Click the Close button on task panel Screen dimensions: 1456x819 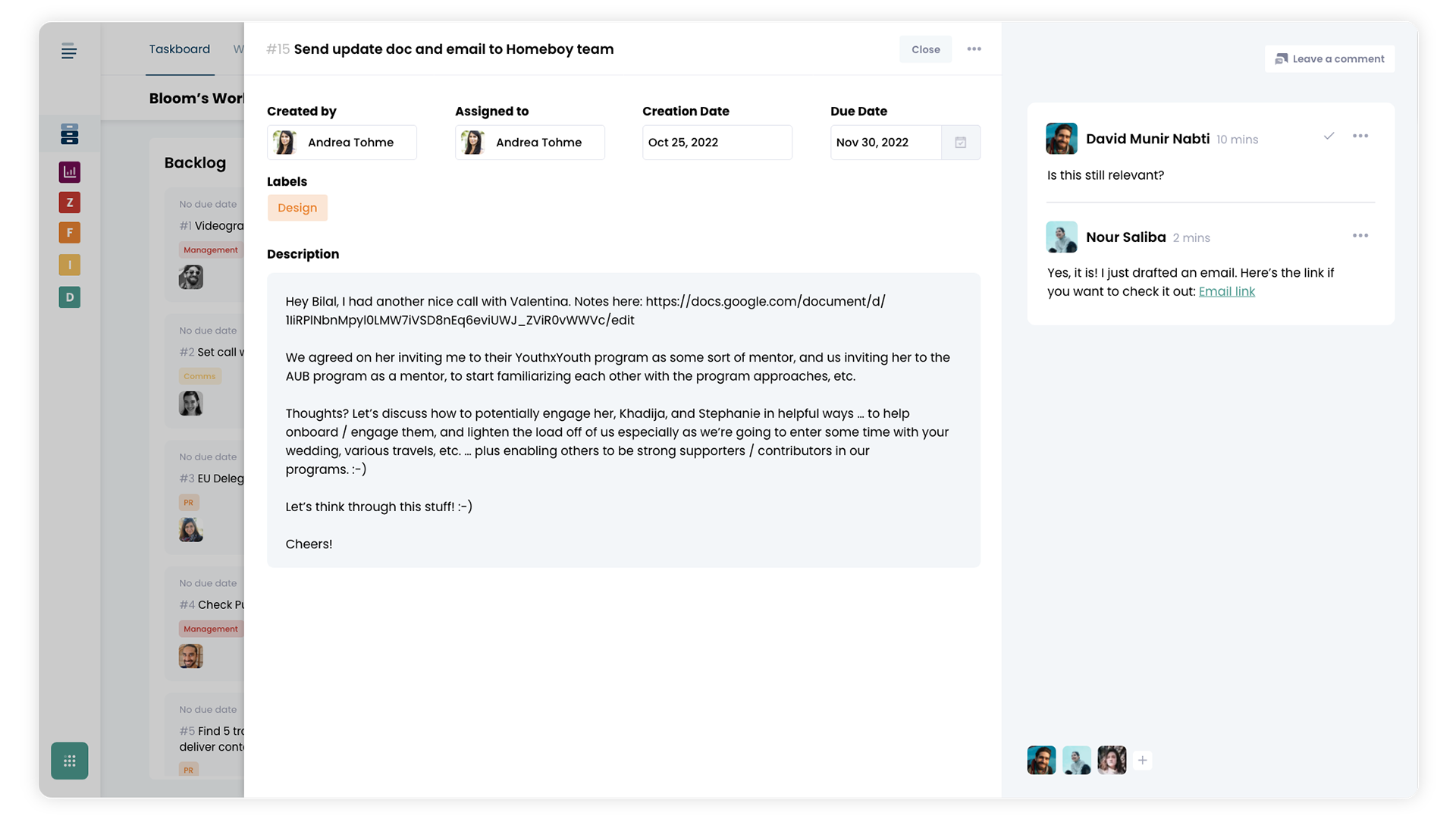(x=925, y=49)
